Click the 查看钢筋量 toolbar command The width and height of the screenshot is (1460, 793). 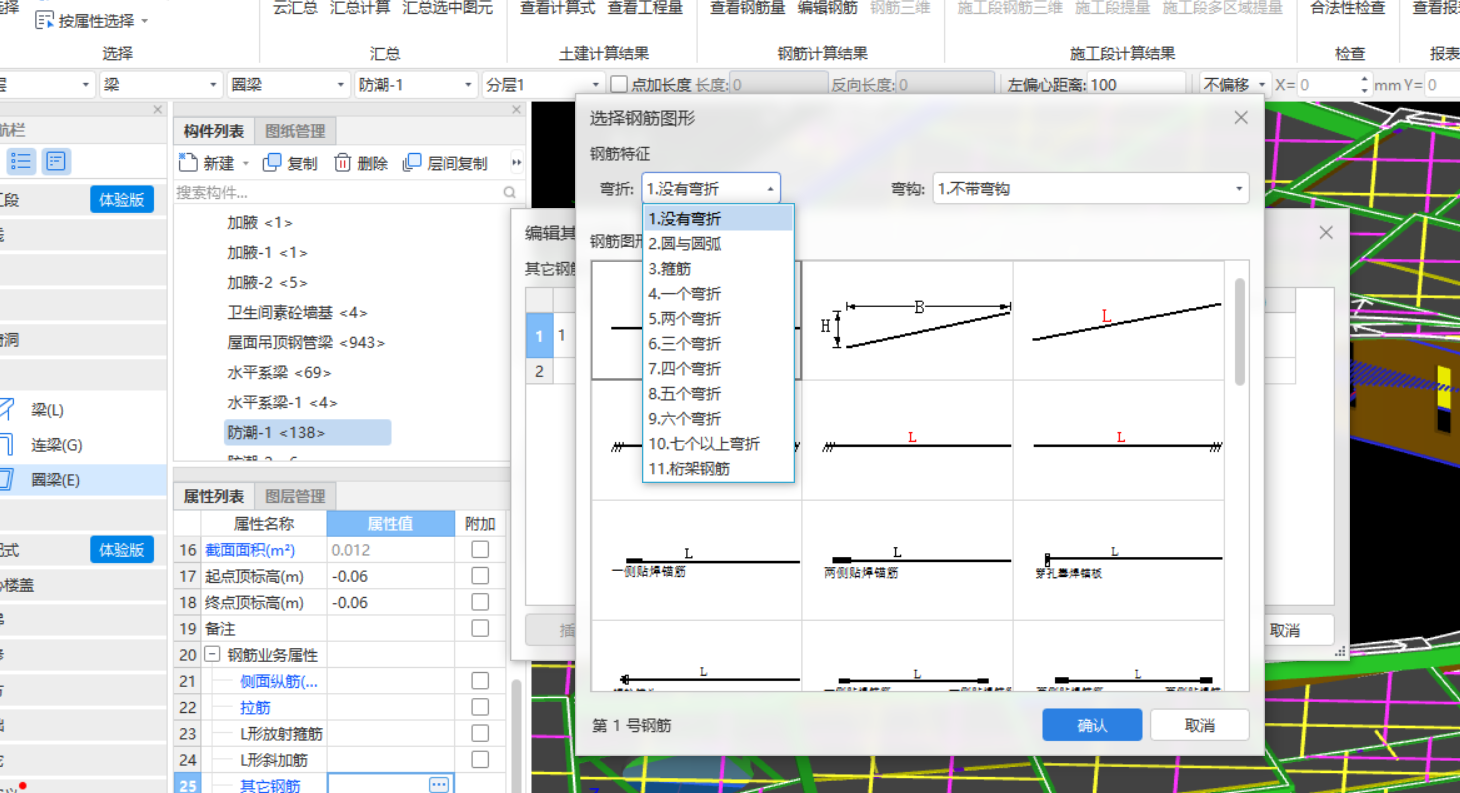[747, 8]
